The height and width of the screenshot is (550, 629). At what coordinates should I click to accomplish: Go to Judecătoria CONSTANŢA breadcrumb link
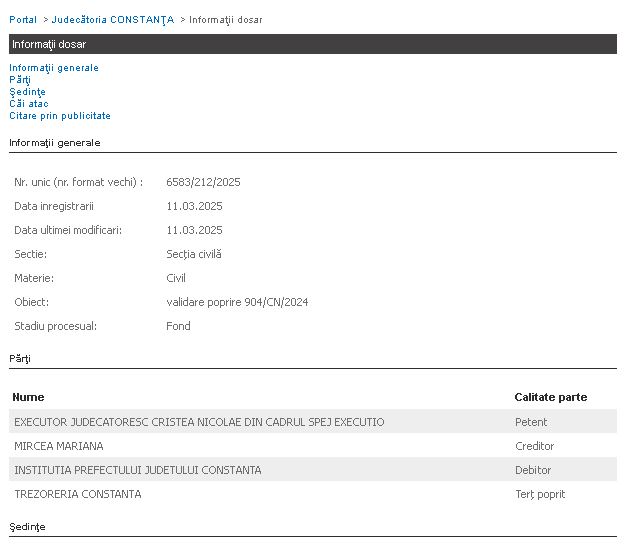[113, 20]
